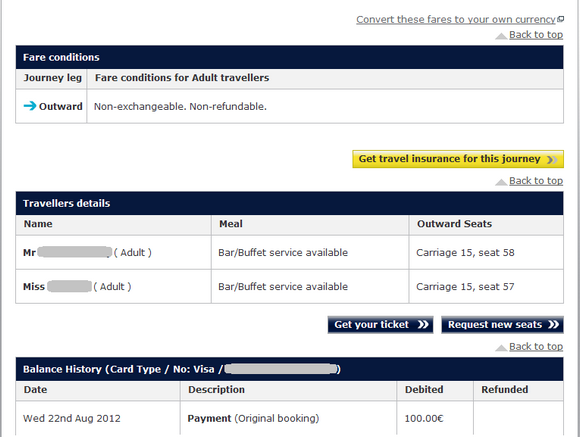Click chevrons on the travel insurance button
Image resolution: width=580 pixels, height=437 pixels.
[x=552, y=160]
